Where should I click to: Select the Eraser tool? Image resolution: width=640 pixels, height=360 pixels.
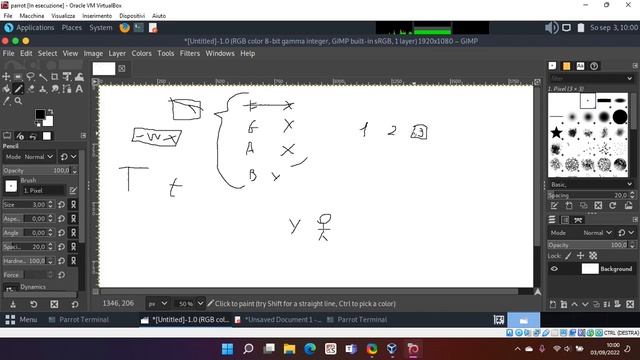(x=30, y=89)
